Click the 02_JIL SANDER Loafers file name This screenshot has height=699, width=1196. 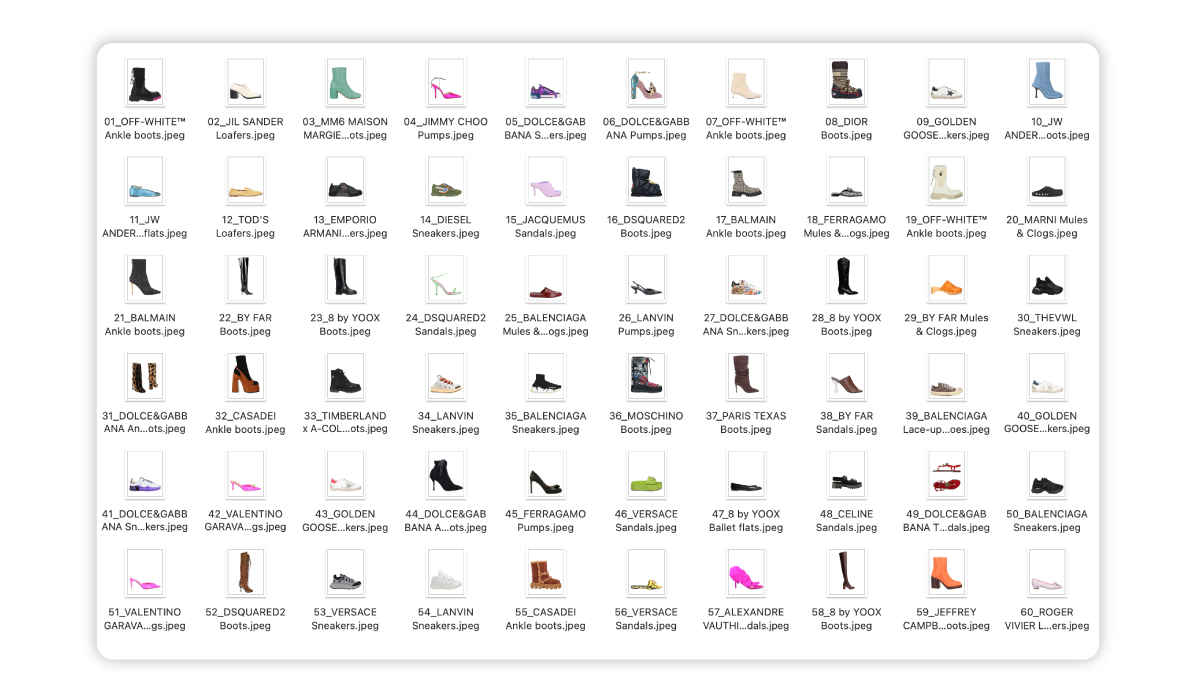click(245, 129)
